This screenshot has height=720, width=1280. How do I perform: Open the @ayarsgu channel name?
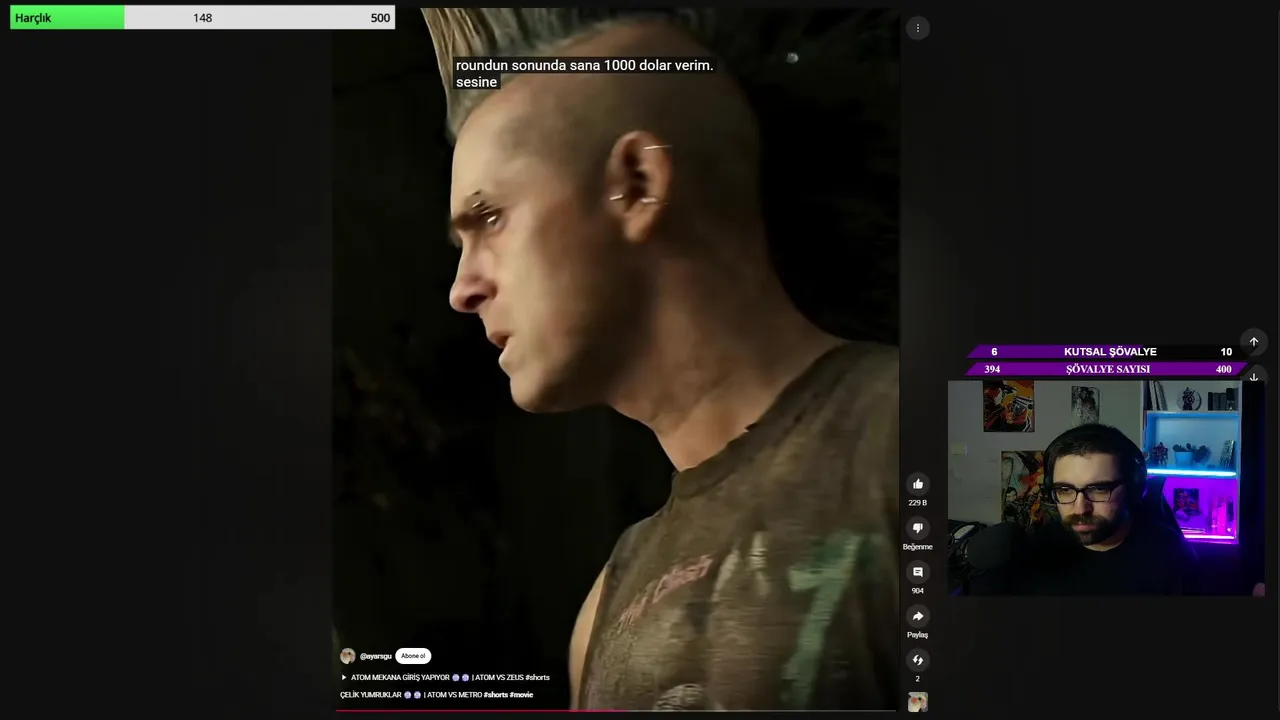click(x=376, y=656)
